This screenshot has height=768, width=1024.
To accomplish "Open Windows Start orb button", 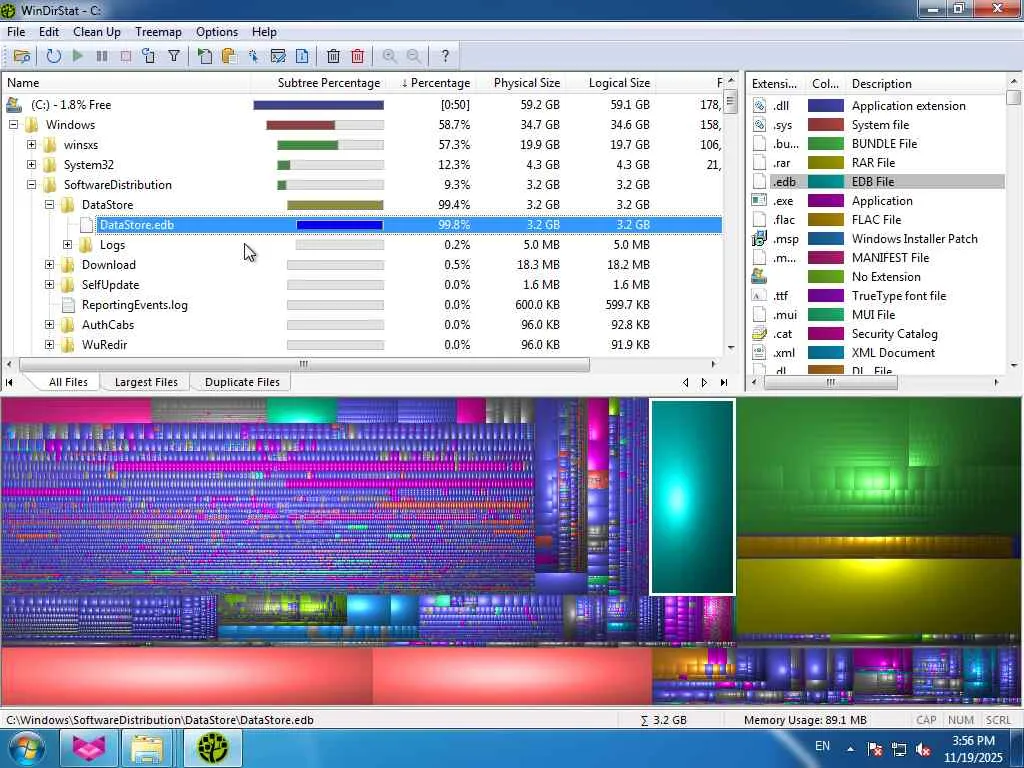I will click(27, 748).
